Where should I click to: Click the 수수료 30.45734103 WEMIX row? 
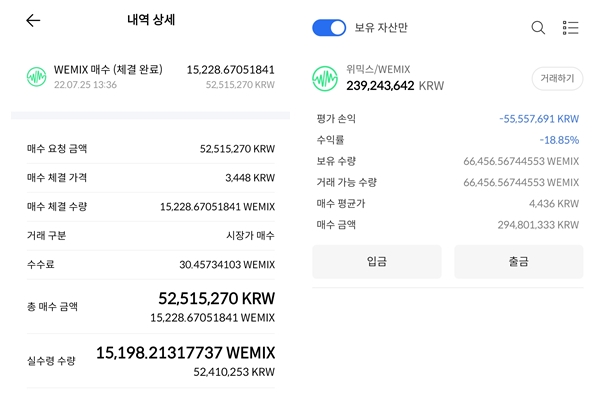click(151, 264)
